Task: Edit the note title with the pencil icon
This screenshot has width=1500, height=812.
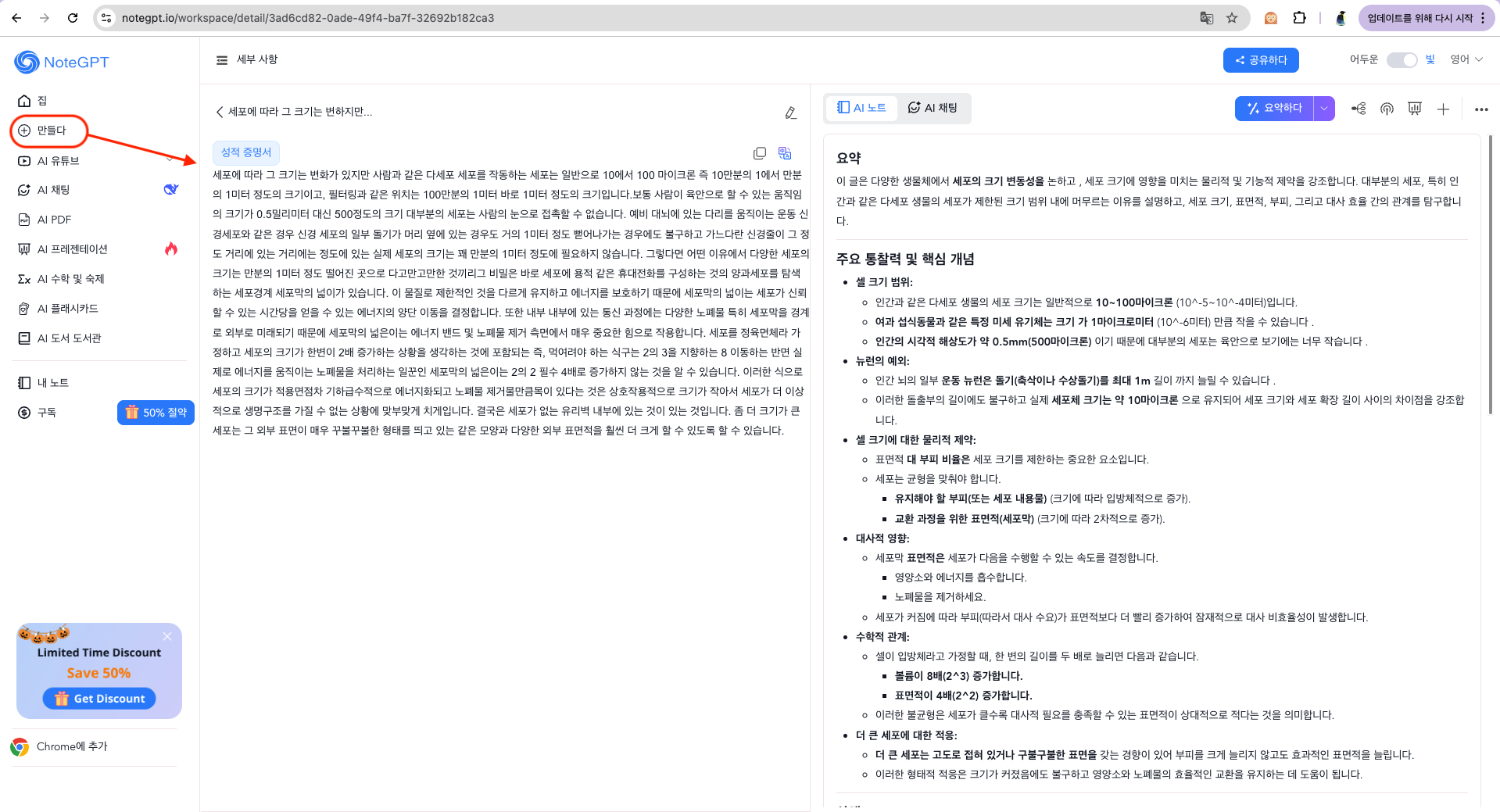Action: pos(791,113)
